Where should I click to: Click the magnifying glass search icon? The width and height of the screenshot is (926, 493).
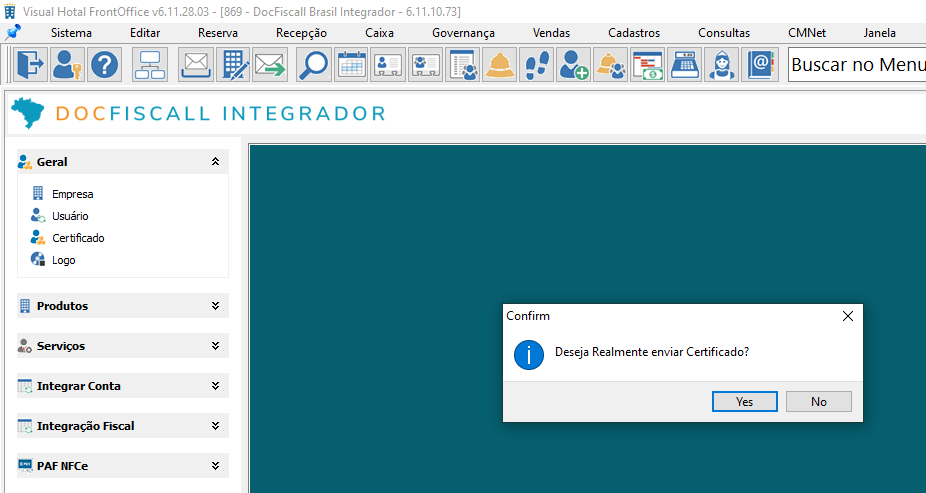314,65
